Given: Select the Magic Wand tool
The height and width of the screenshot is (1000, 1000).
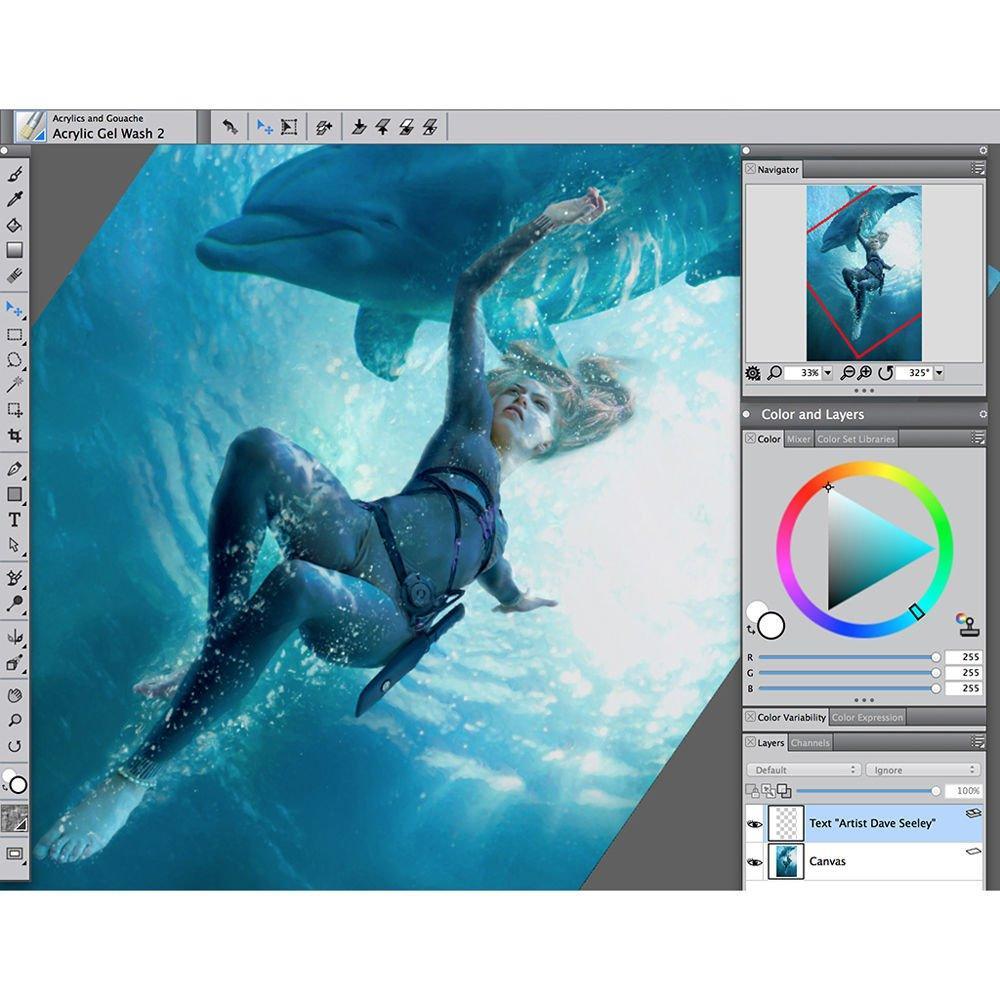Looking at the screenshot, I should 14,384.
